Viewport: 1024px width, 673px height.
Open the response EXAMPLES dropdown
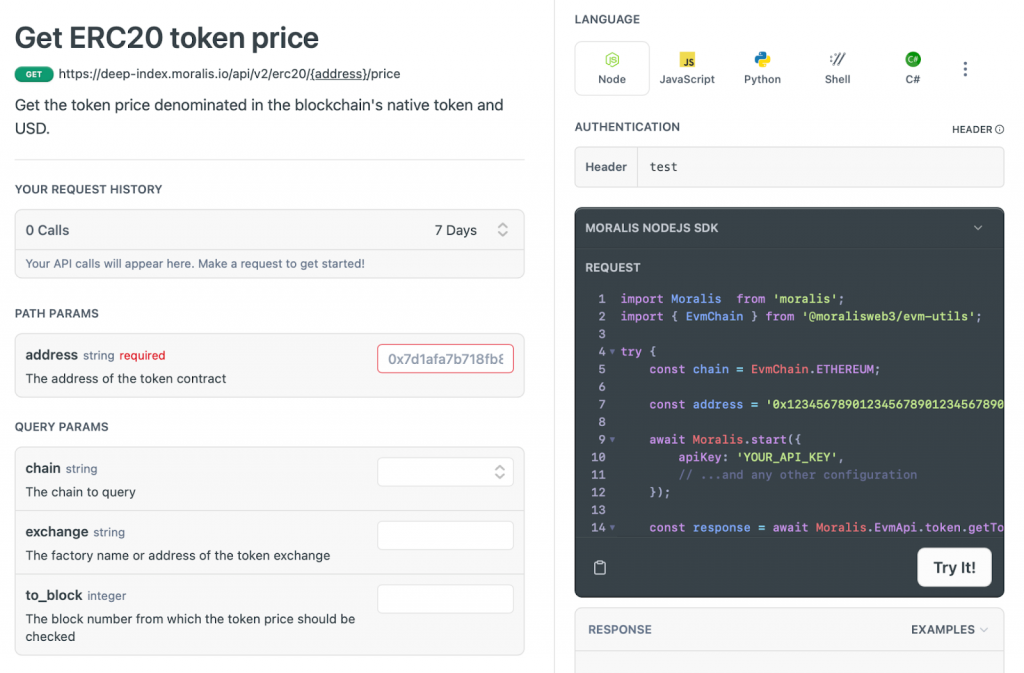click(949, 629)
